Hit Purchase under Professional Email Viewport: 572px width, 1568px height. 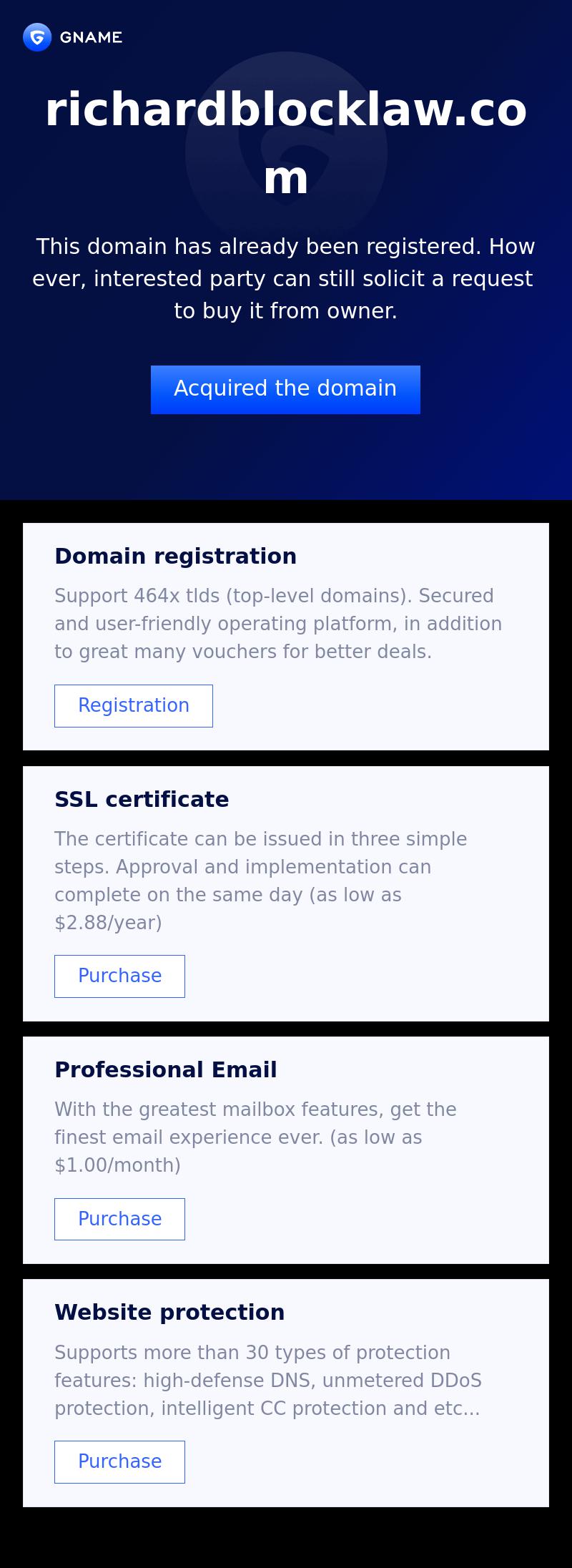click(119, 1219)
